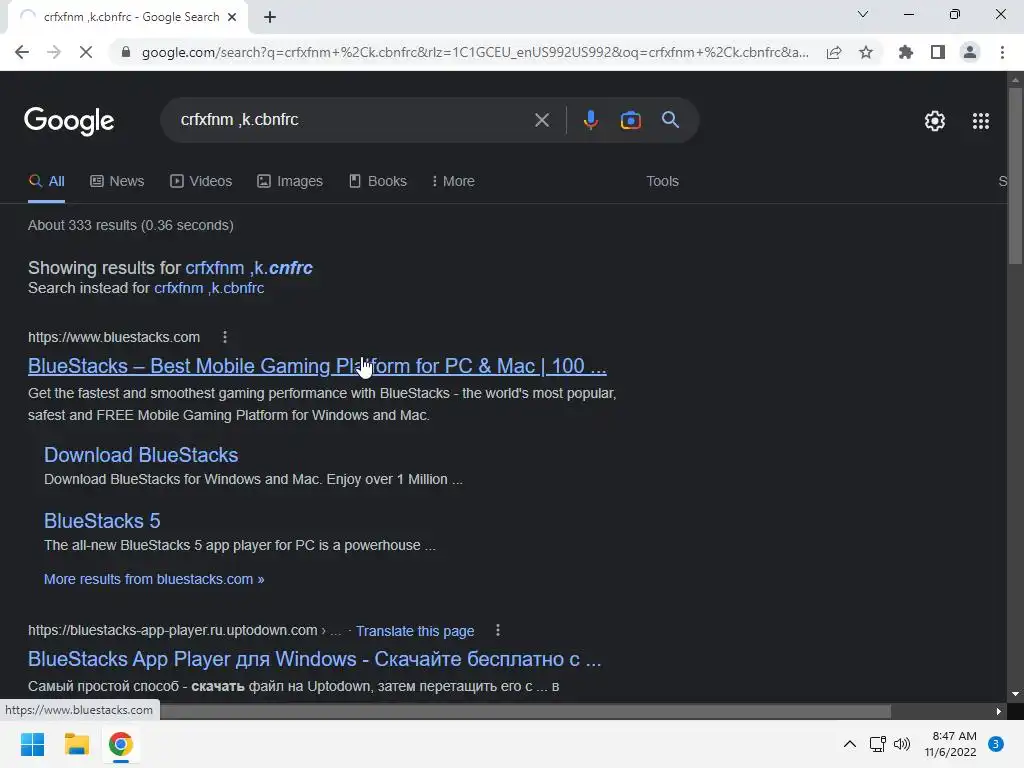The height and width of the screenshot is (768, 1024).
Task: Open the Chrome extensions puzzle icon
Action: 906,52
